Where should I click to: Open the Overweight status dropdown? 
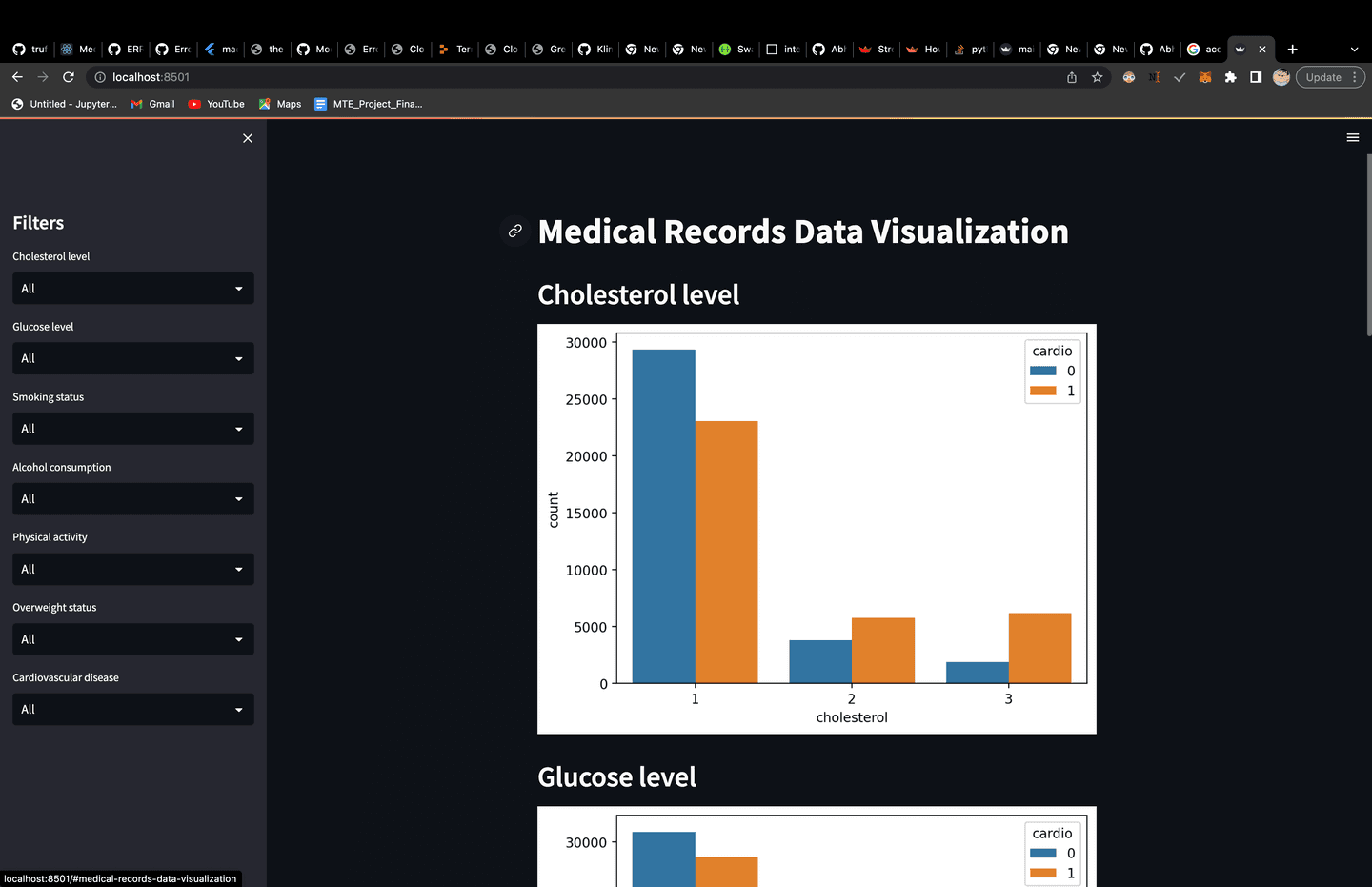[x=133, y=639]
